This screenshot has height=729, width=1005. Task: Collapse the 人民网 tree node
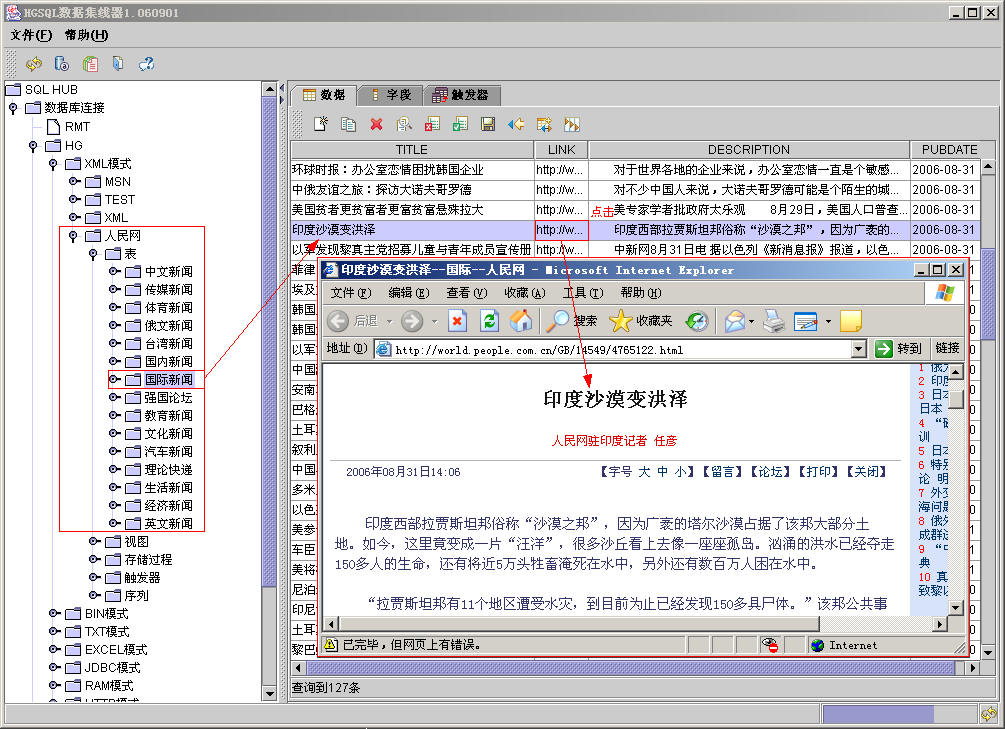[73, 236]
